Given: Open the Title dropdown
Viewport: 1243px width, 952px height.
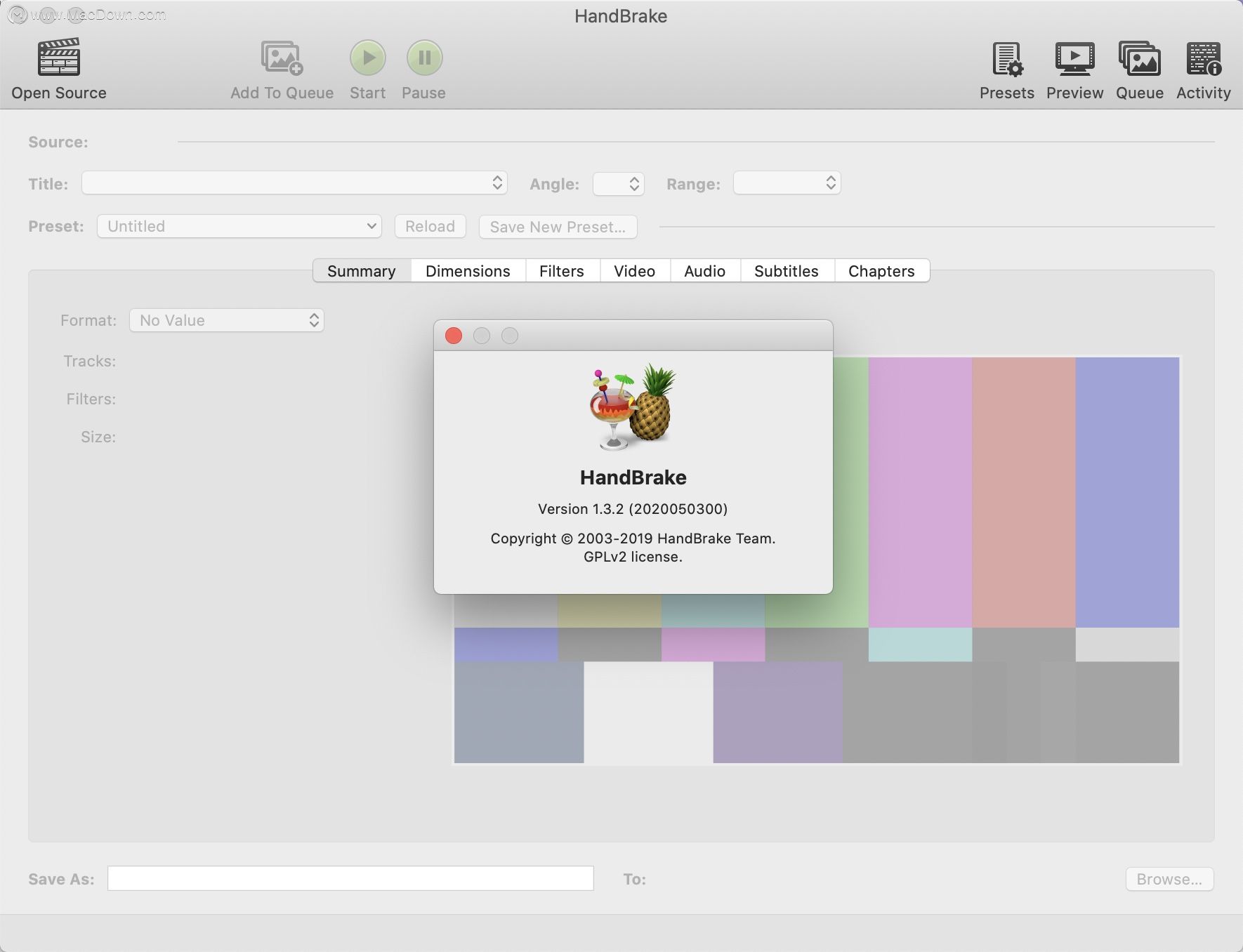Looking at the screenshot, I should [295, 183].
